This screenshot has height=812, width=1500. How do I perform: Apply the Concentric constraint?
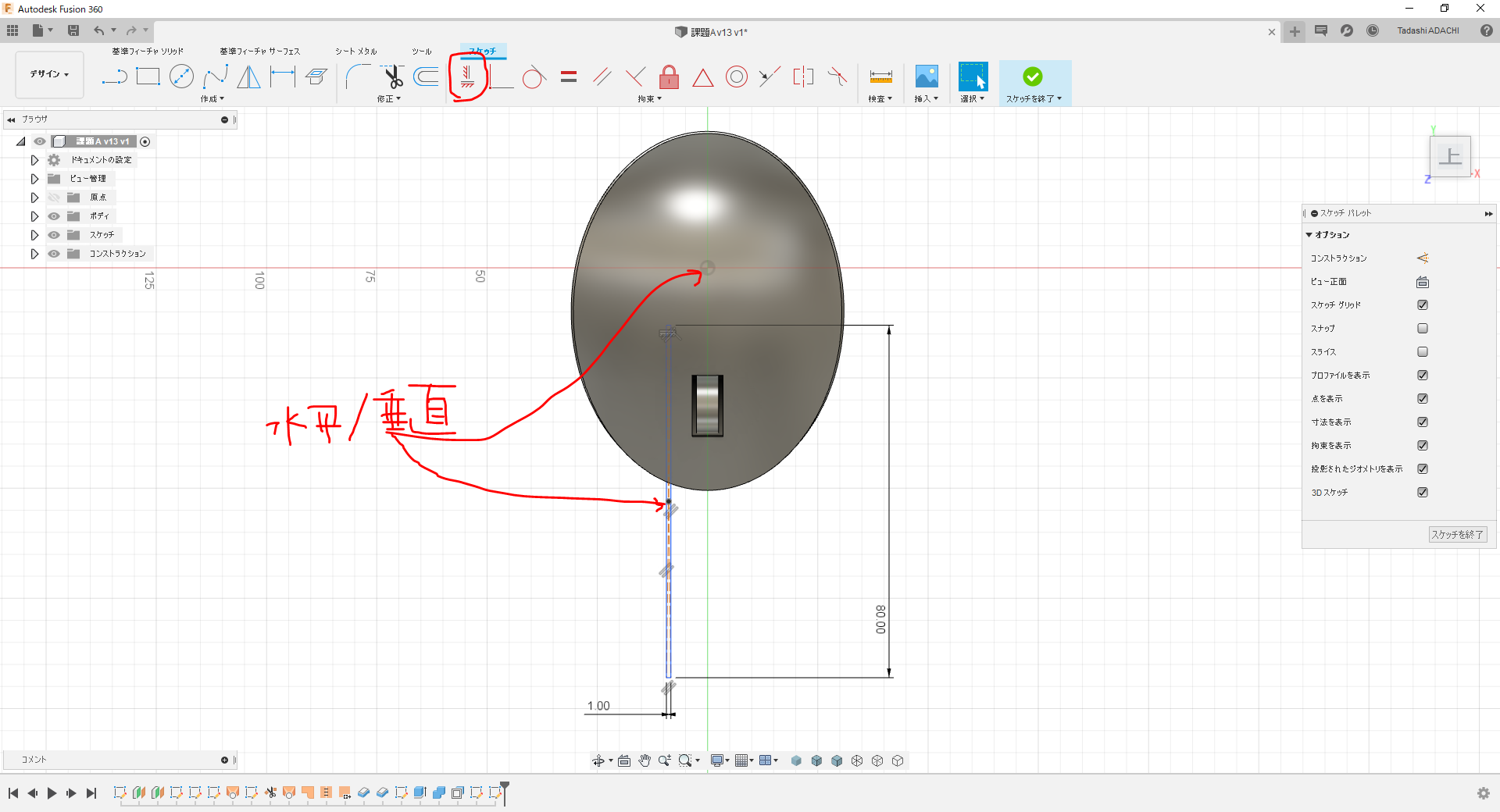pyautogui.click(x=736, y=77)
